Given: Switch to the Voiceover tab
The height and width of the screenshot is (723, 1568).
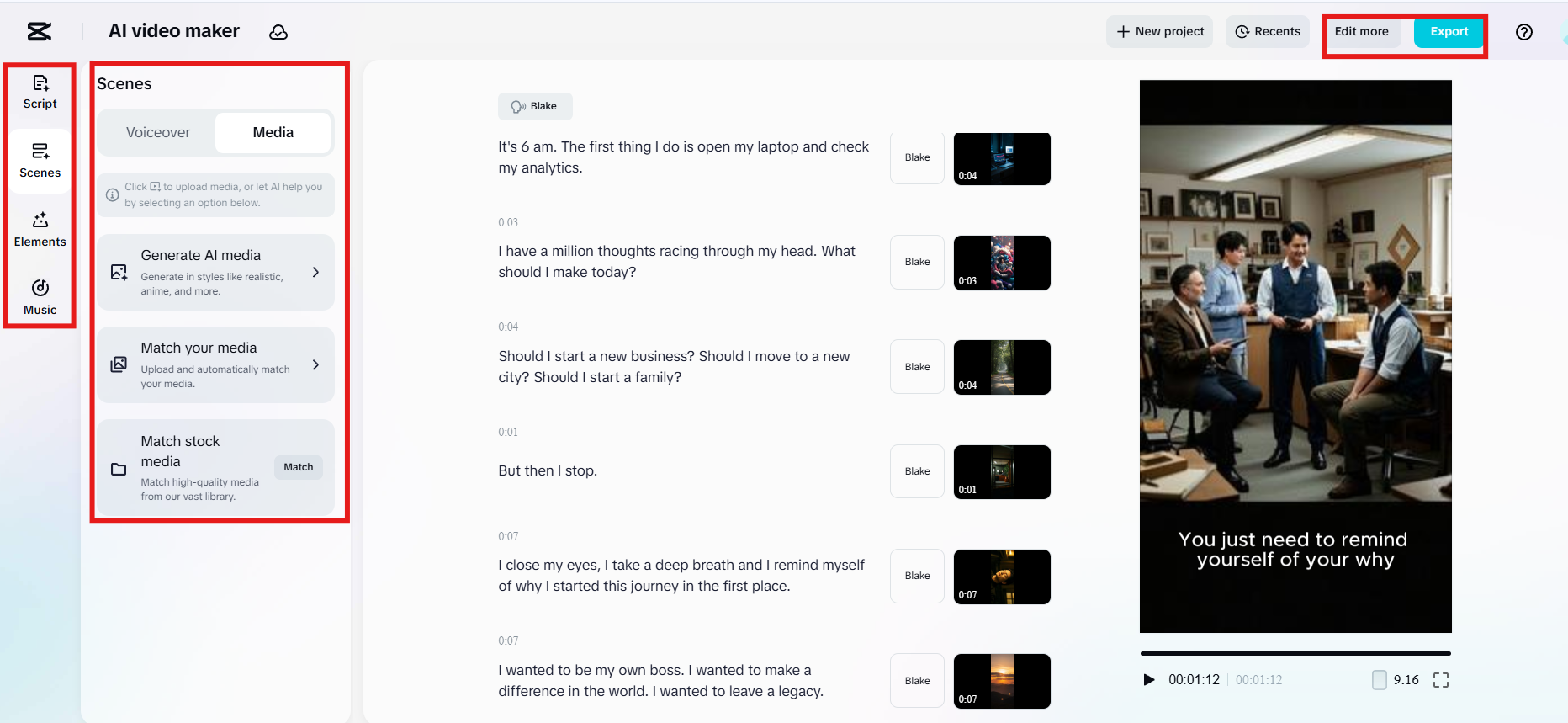Looking at the screenshot, I should coord(158,132).
